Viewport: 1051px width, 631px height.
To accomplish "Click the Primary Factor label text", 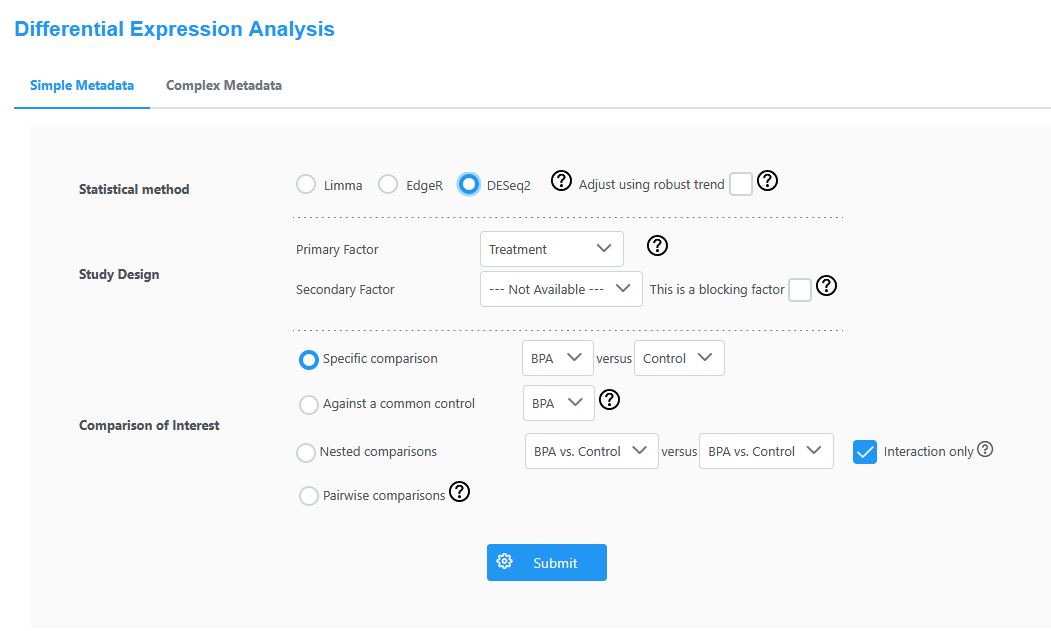I will (x=337, y=249).
